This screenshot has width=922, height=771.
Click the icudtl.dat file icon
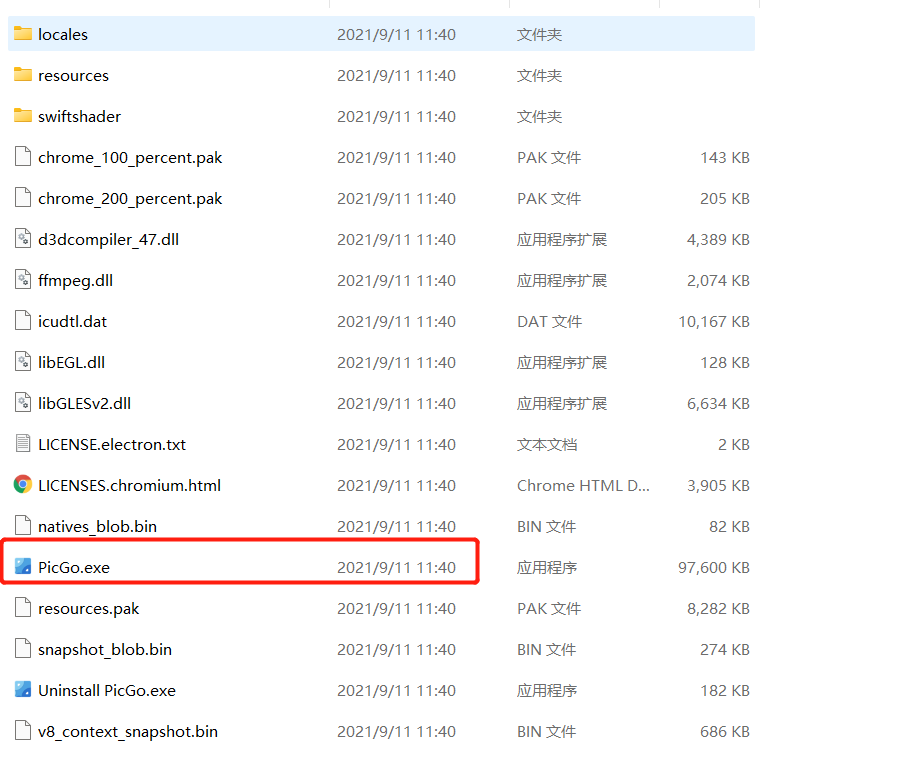click(x=23, y=321)
